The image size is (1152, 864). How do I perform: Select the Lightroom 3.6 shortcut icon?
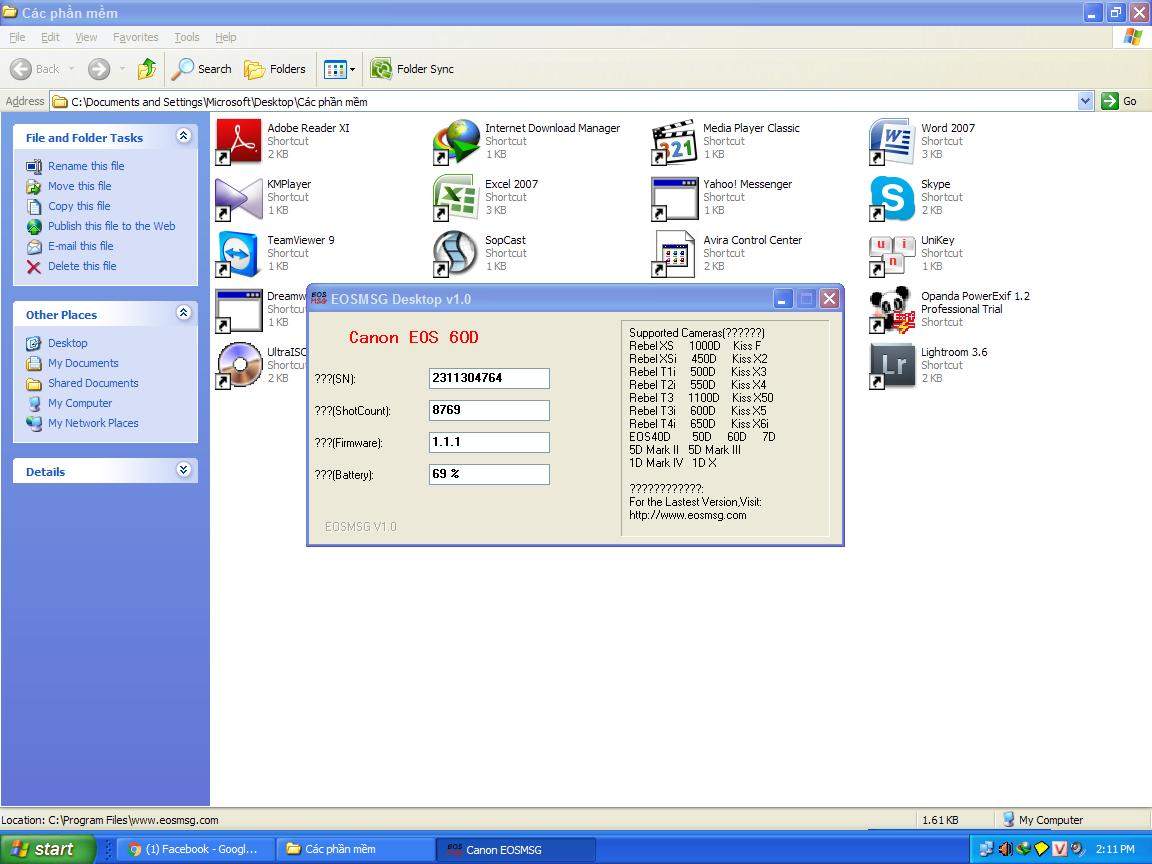(892, 366)
